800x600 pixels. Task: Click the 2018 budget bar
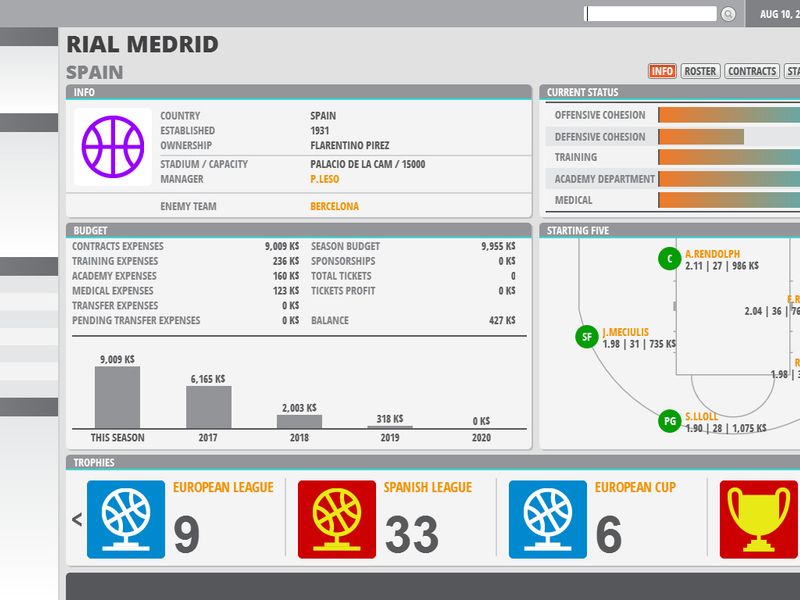(299, 421)
